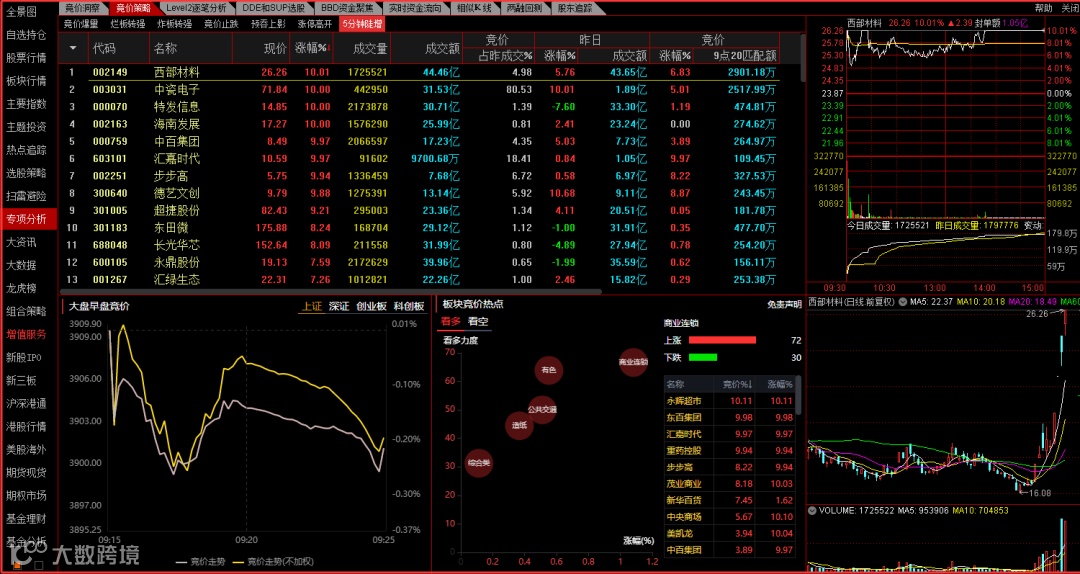This screenshot has width=1080, height=574.
Task: Open the MA indicator settings circle icon
Action: 904,302
